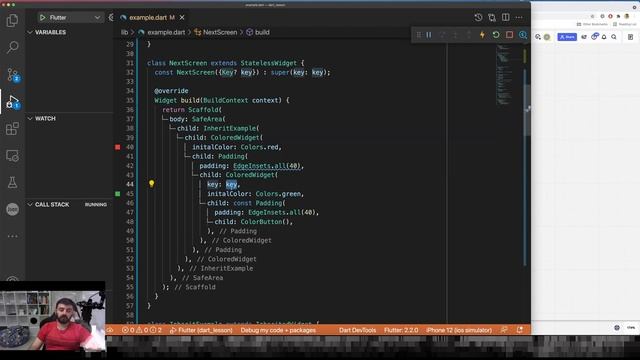Viewport: 640px width, 360px height.
Task: Select the code minimap preview
Action: pos(504,75)
